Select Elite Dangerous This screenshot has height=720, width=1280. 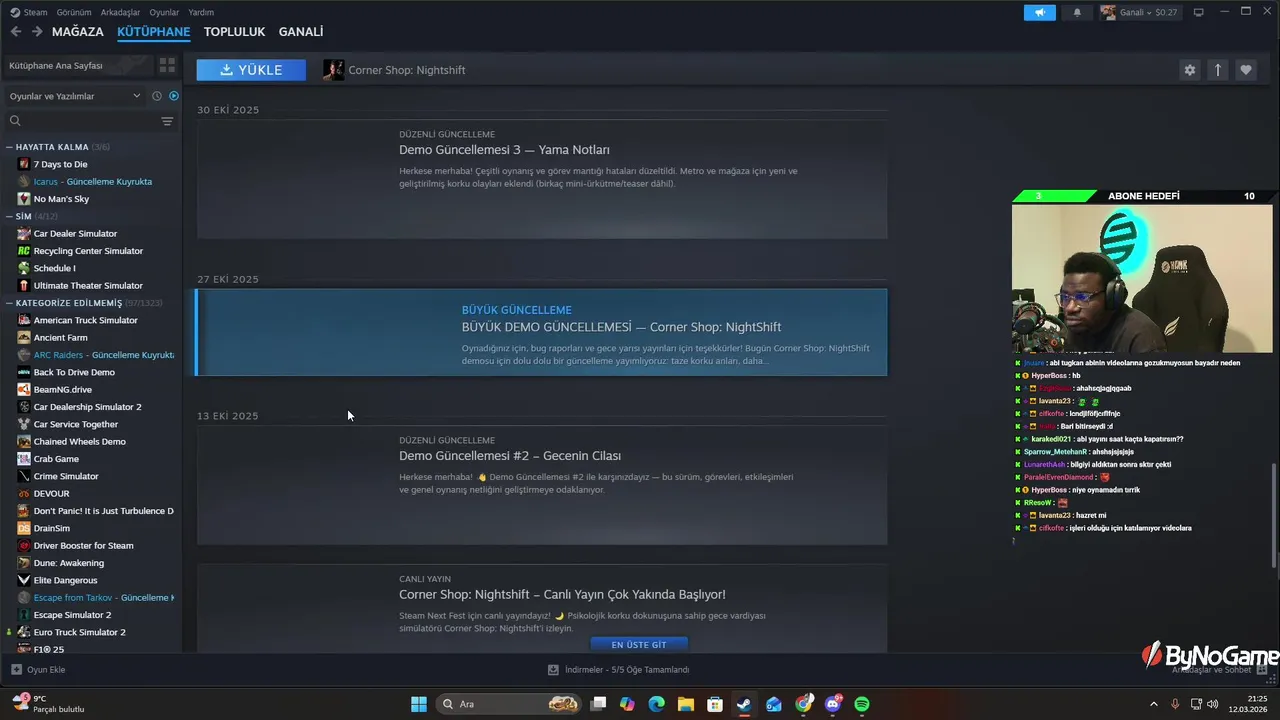(65, 580)
